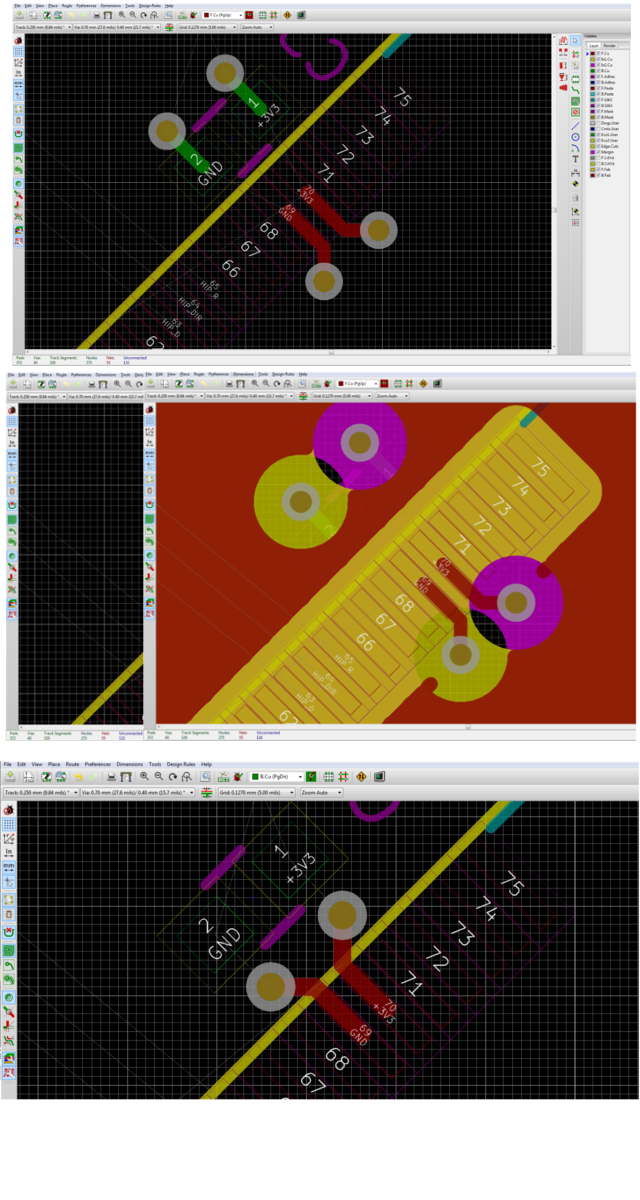Click Page settings icon in bottom window
Image resolution: width=640 pixels, height=1200 pixels.
pyautogui.click(x=28, y=776)
